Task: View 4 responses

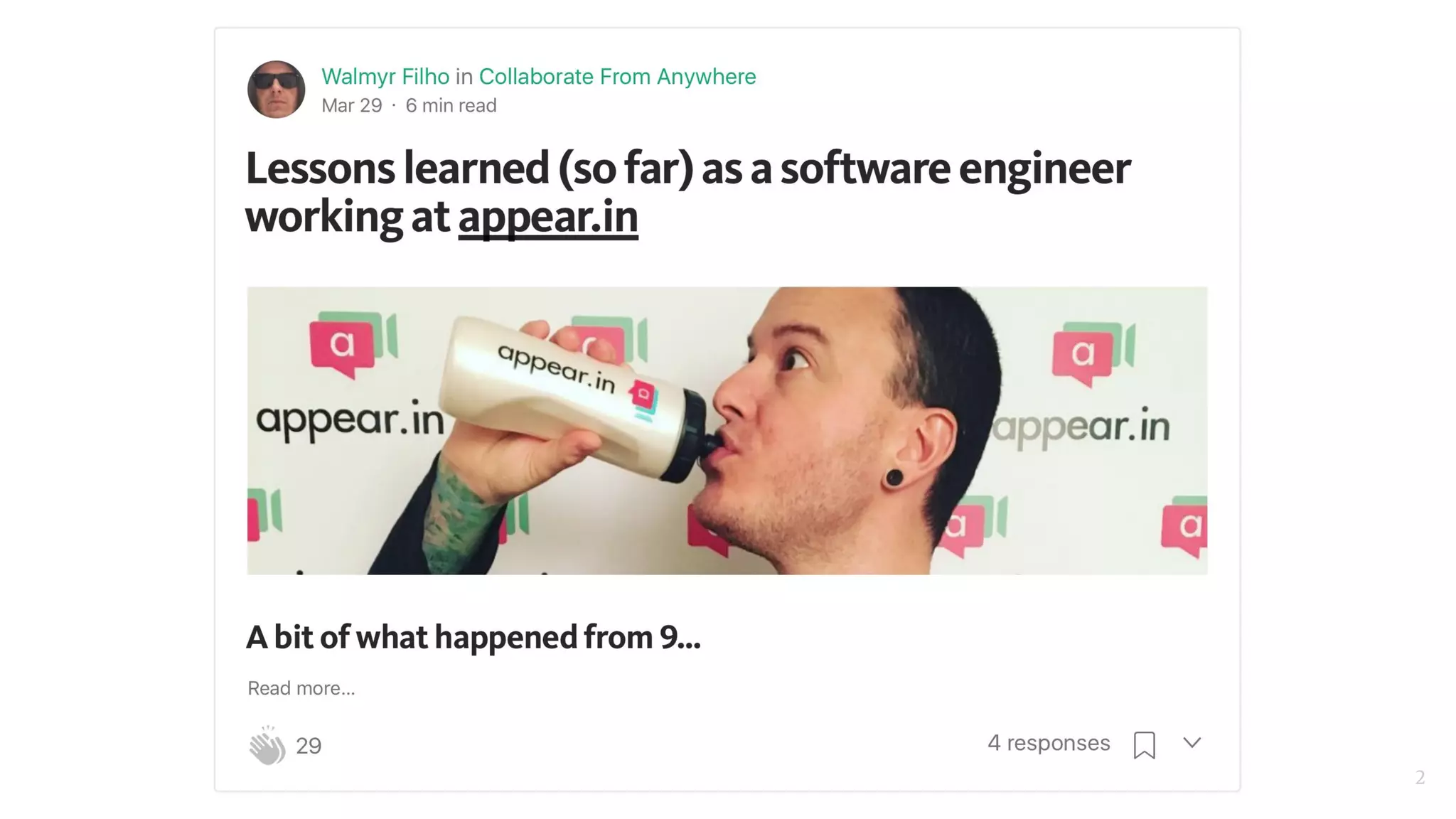Action: (x=1049, y=743)
